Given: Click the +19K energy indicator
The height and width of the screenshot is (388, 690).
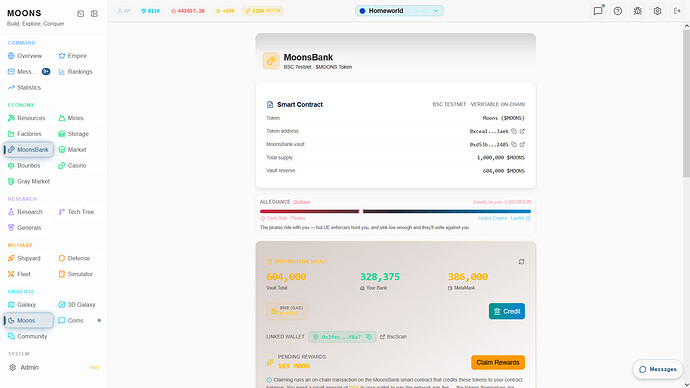Looking at the screenshot, I should pos(225,11).
